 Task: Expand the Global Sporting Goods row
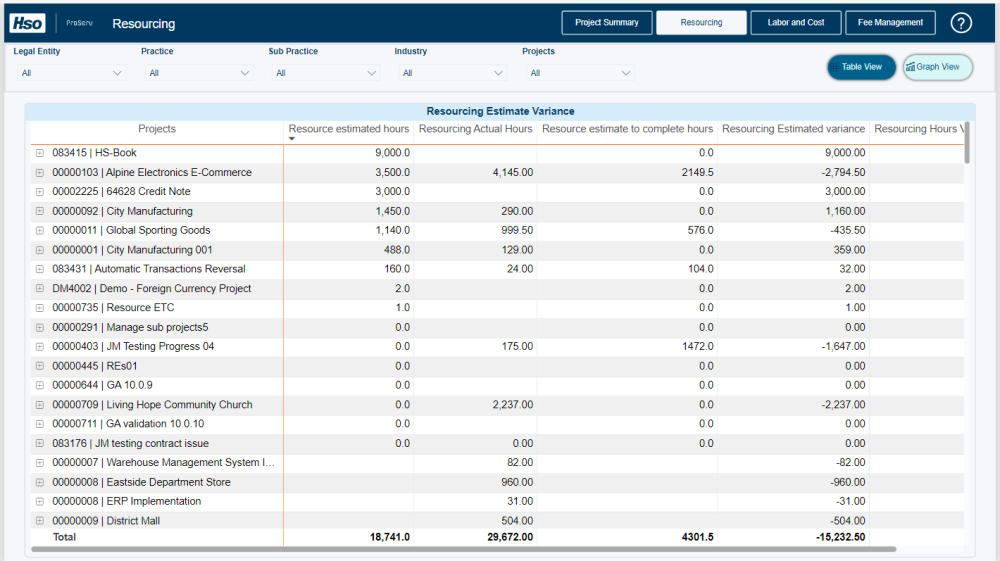point(40,231)
